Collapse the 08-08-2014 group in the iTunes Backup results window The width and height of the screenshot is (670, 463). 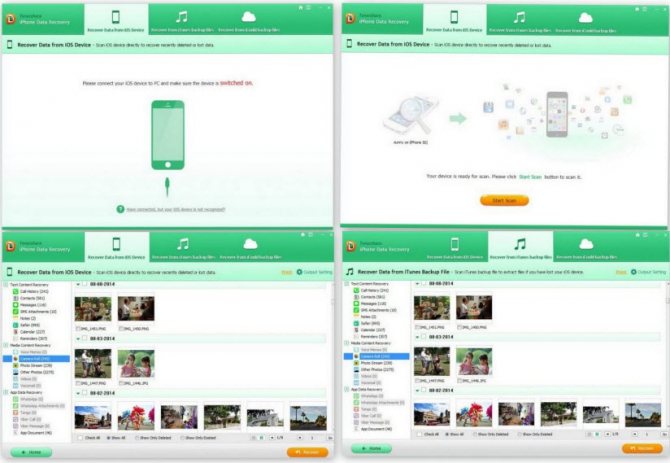pyautogui.click(x=417, y=283)
